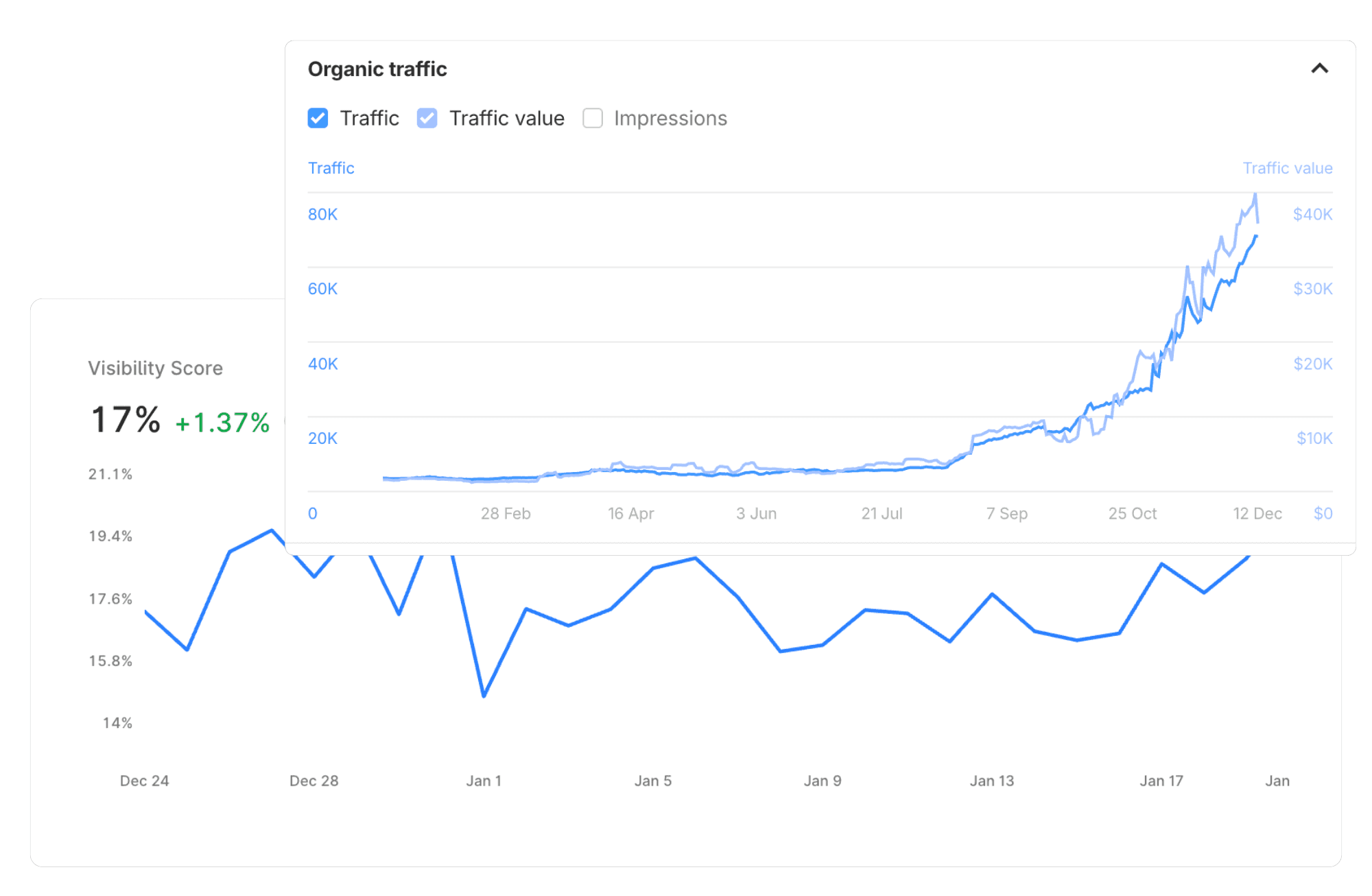
Task: Click the 28 Feb date label
Action: point(506,512)
